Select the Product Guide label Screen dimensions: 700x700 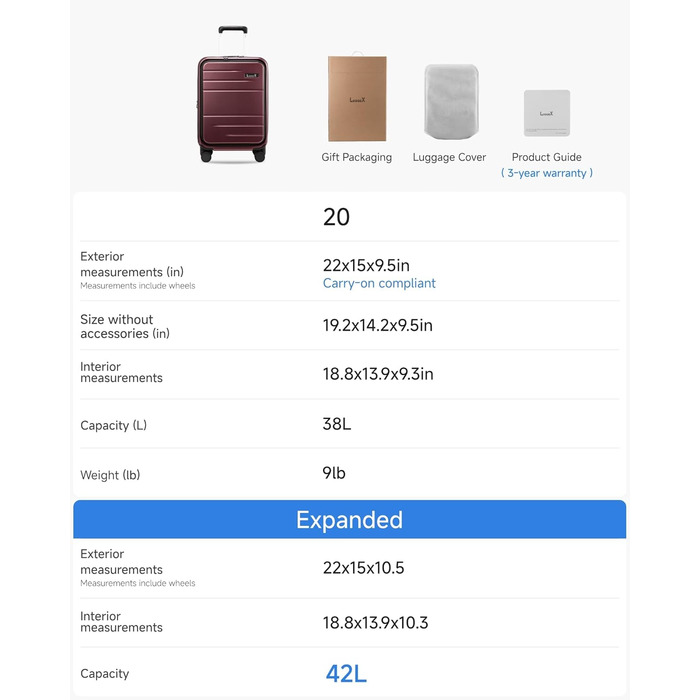pyautogui.click(x=546, y=157)
